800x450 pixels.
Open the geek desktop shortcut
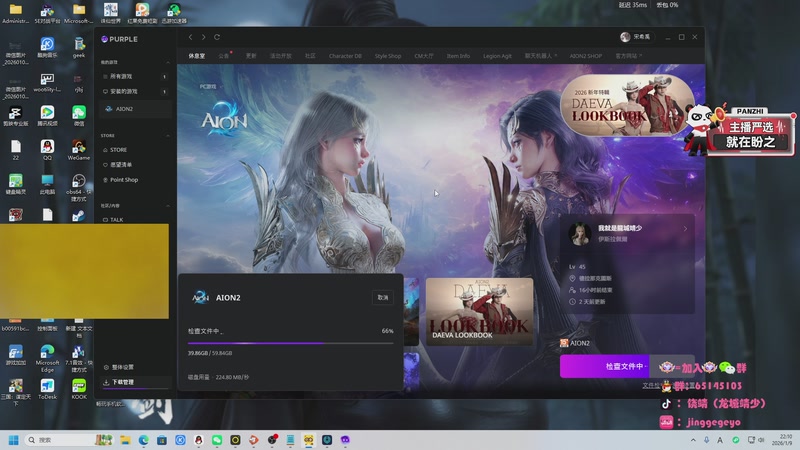tap(79, 47)
